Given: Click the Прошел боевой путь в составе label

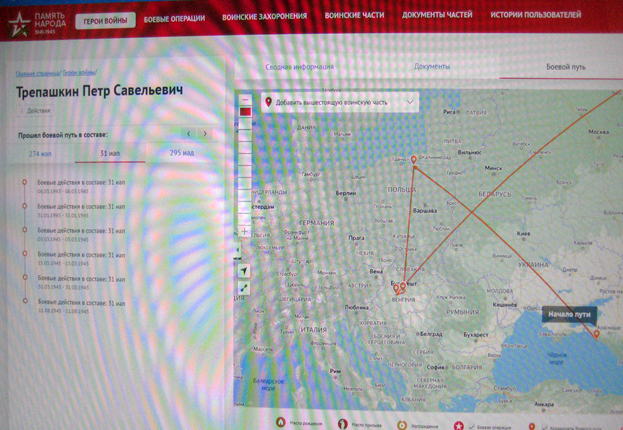Looking at the screenshot, I should click(x=63, y=135).
